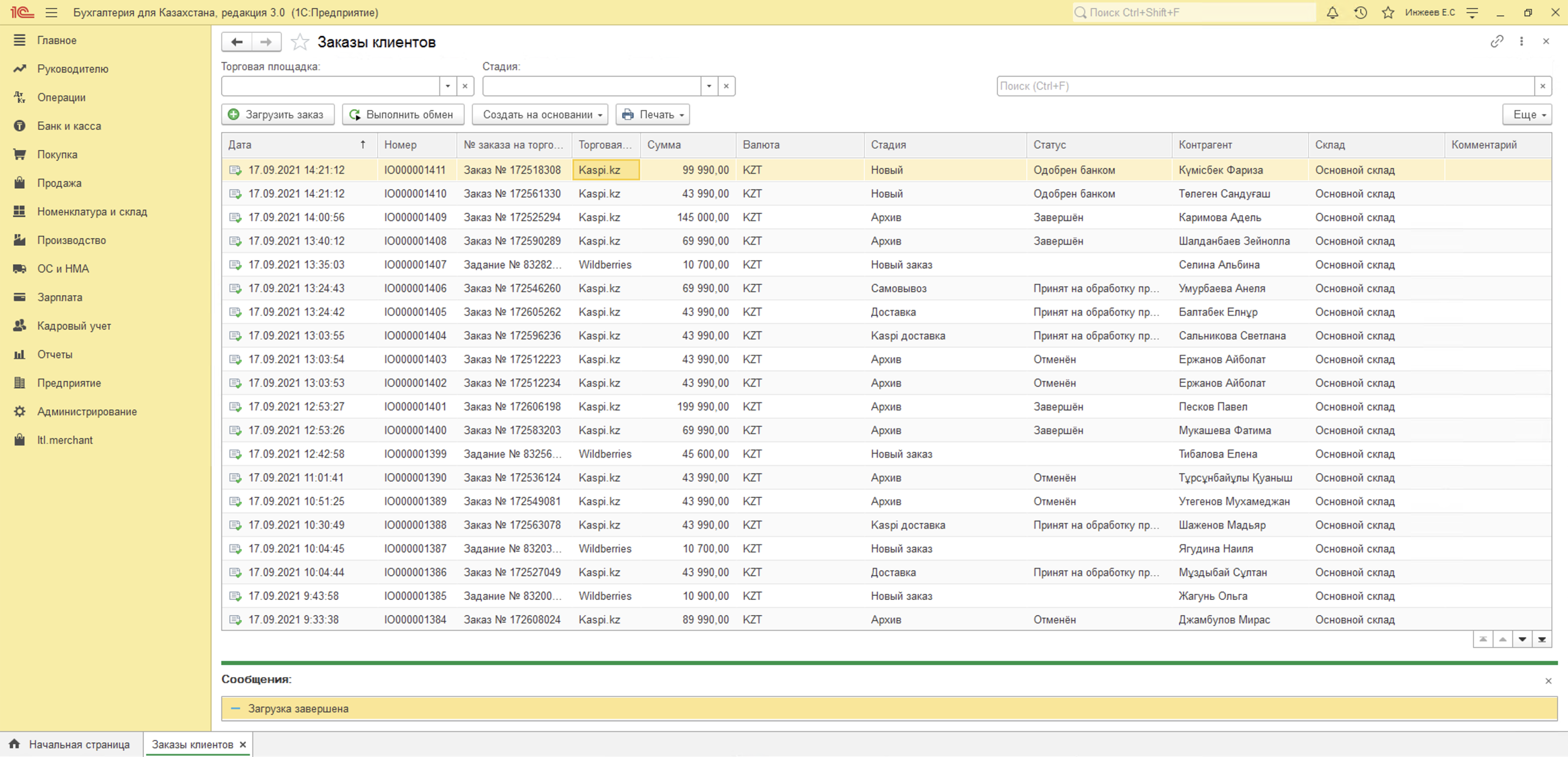Viewport: 1568px width, 757px height.
Task: Open the history clock icon
Action: click(x=1360, y=12)
